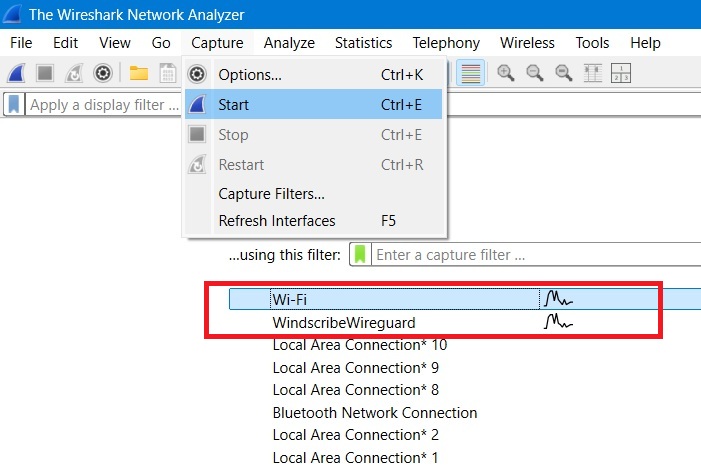Click the restart capture toolbar icon
This screenshot has height=472, width=701.
click(x=74, y=73)
